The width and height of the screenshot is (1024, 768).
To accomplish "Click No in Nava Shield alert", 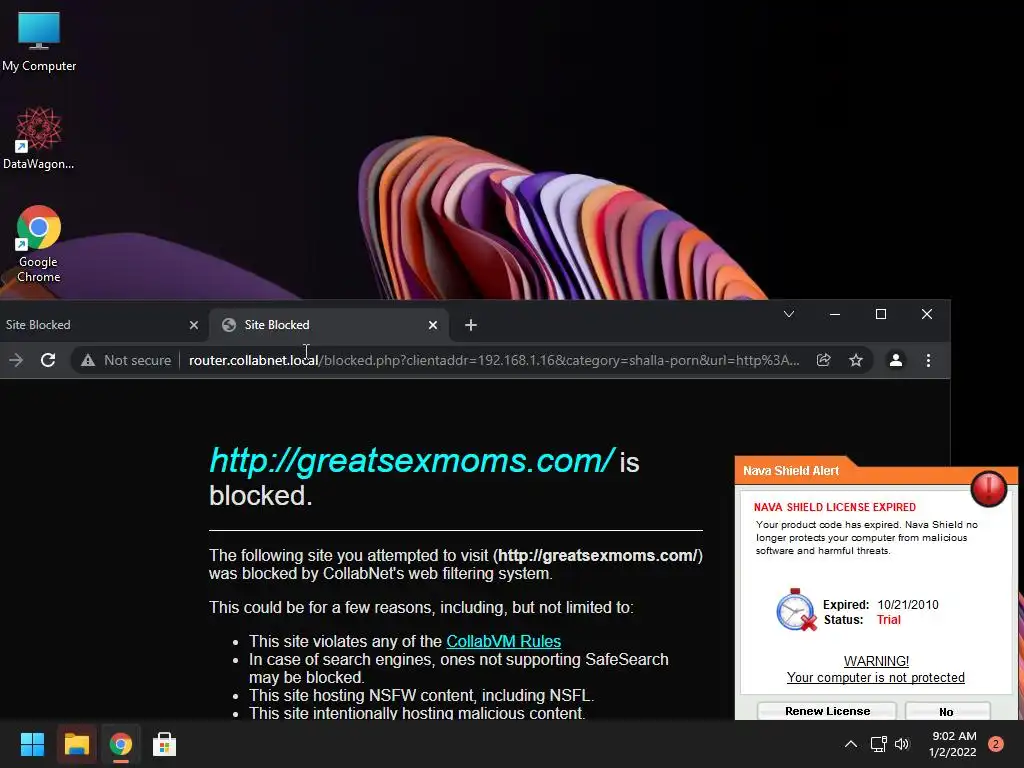I will [x=947, y=711].
